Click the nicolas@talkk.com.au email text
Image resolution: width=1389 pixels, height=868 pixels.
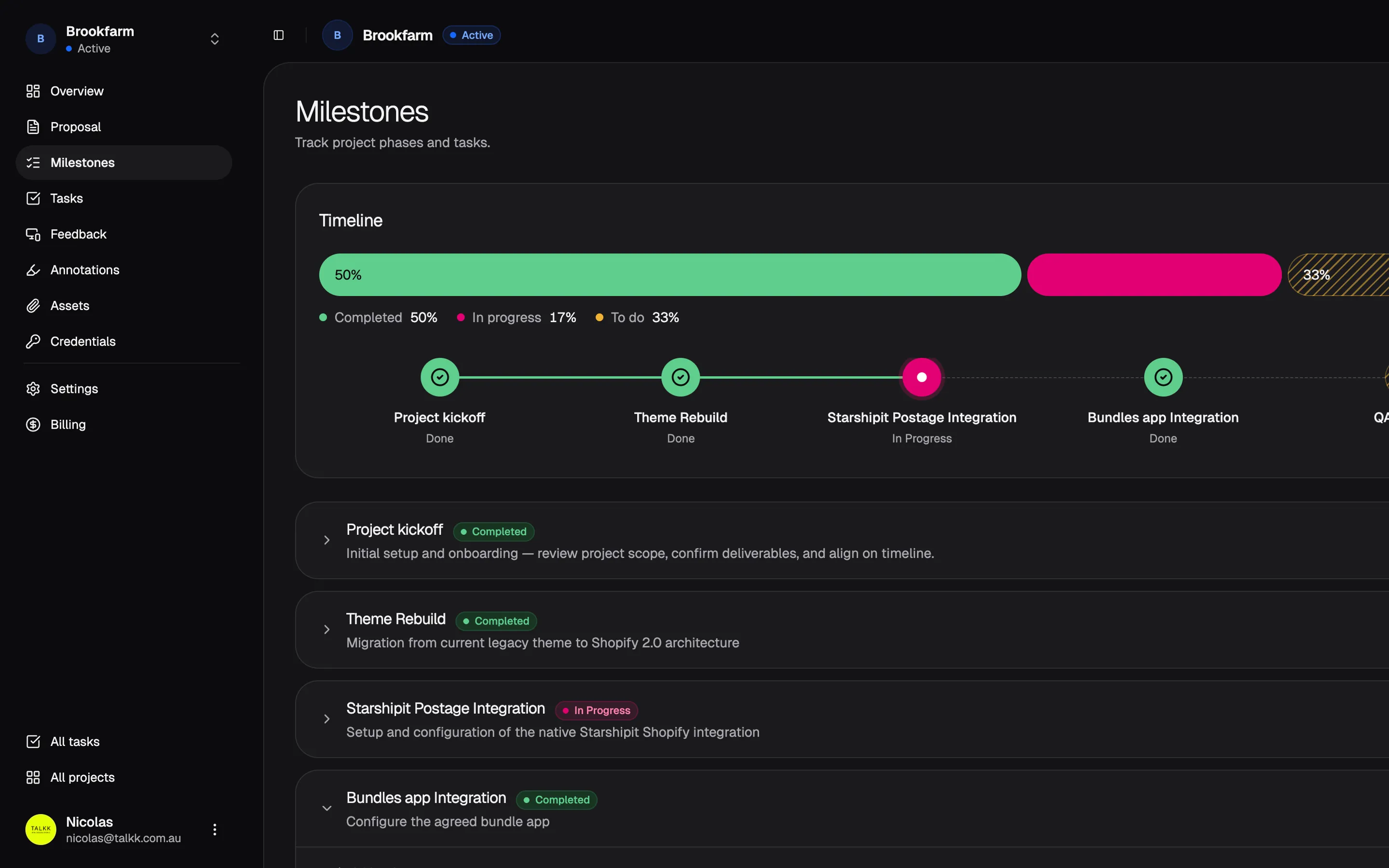(123, 838)
